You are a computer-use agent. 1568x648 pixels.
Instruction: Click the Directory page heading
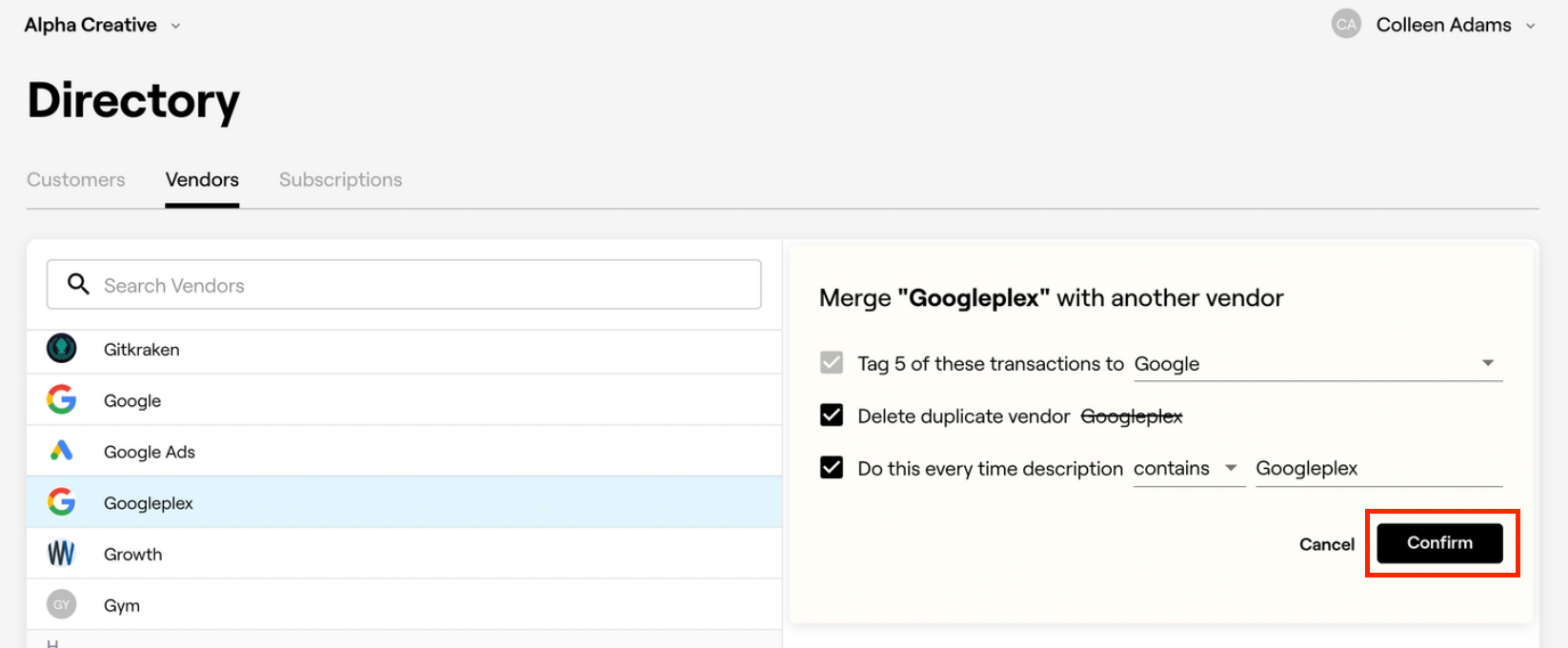pos(133,100)
